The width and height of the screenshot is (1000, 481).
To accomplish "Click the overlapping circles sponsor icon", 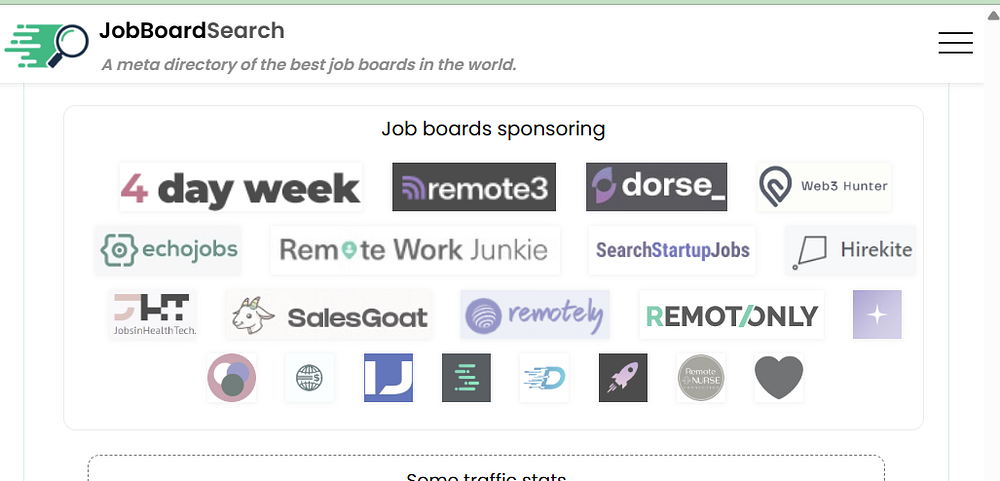I will 232,378.
